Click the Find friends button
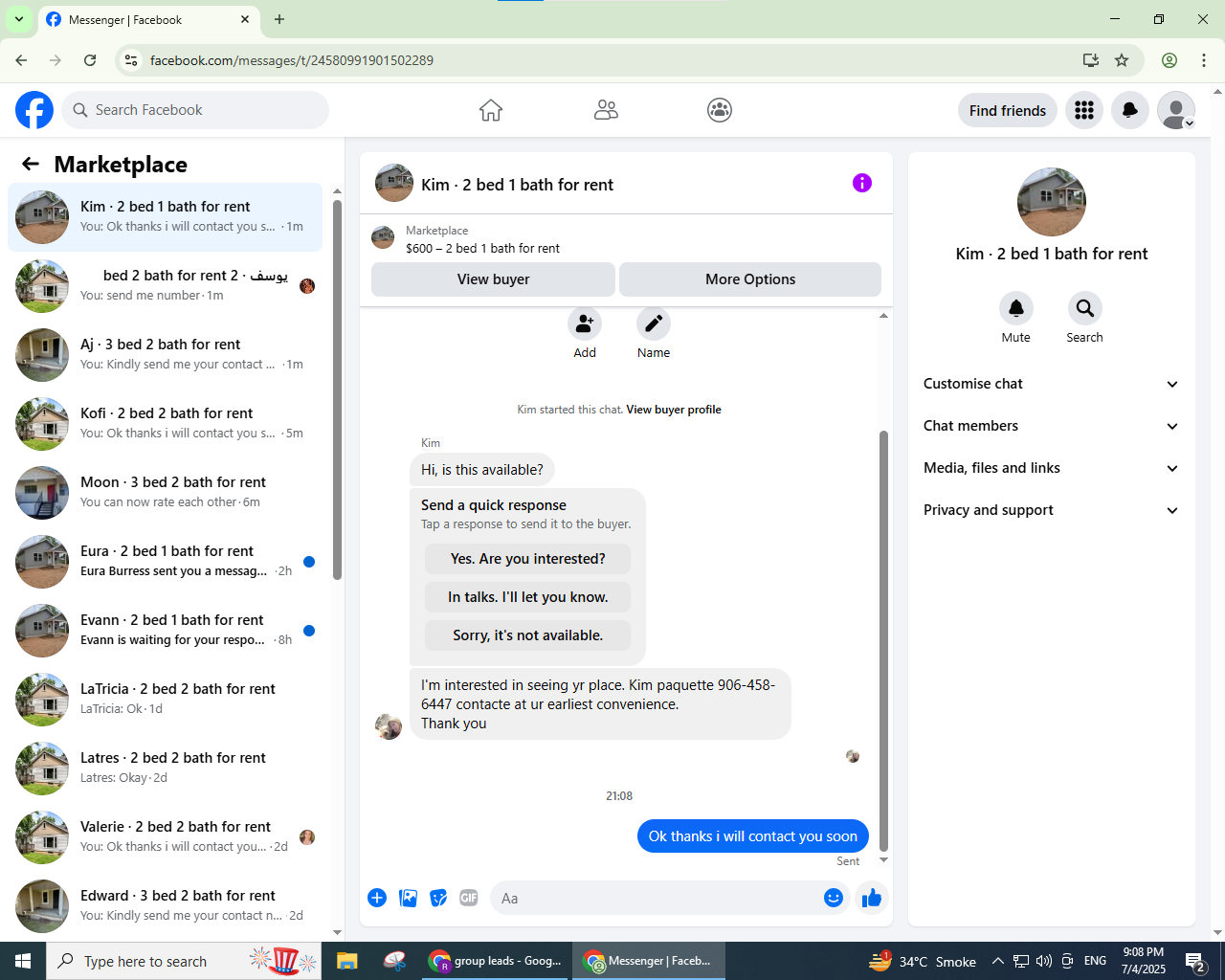 point(1008,110)
